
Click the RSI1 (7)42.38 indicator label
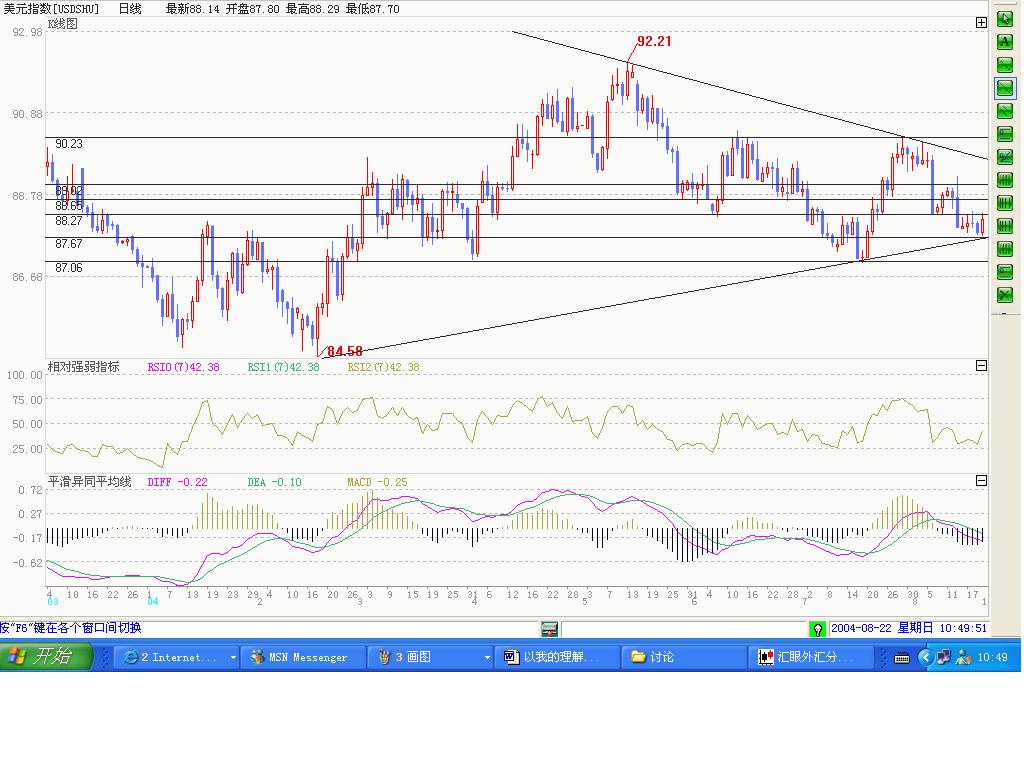[283, 367]
